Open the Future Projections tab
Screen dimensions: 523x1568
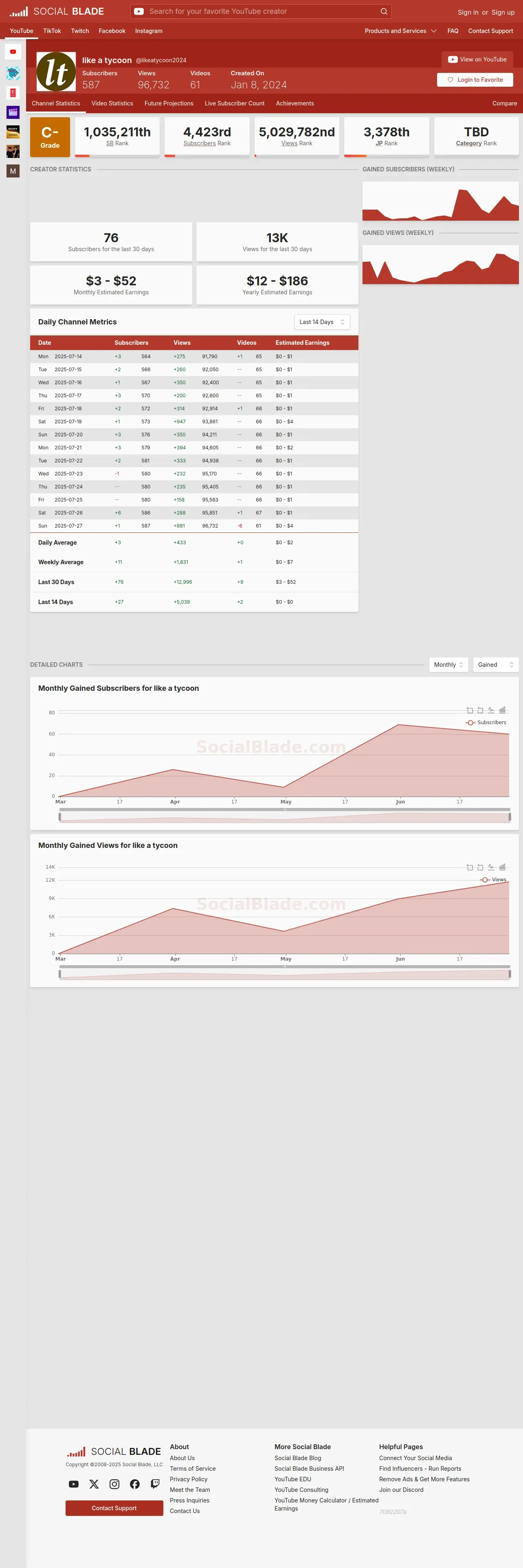pyautogui.click(x=169, y=103)
